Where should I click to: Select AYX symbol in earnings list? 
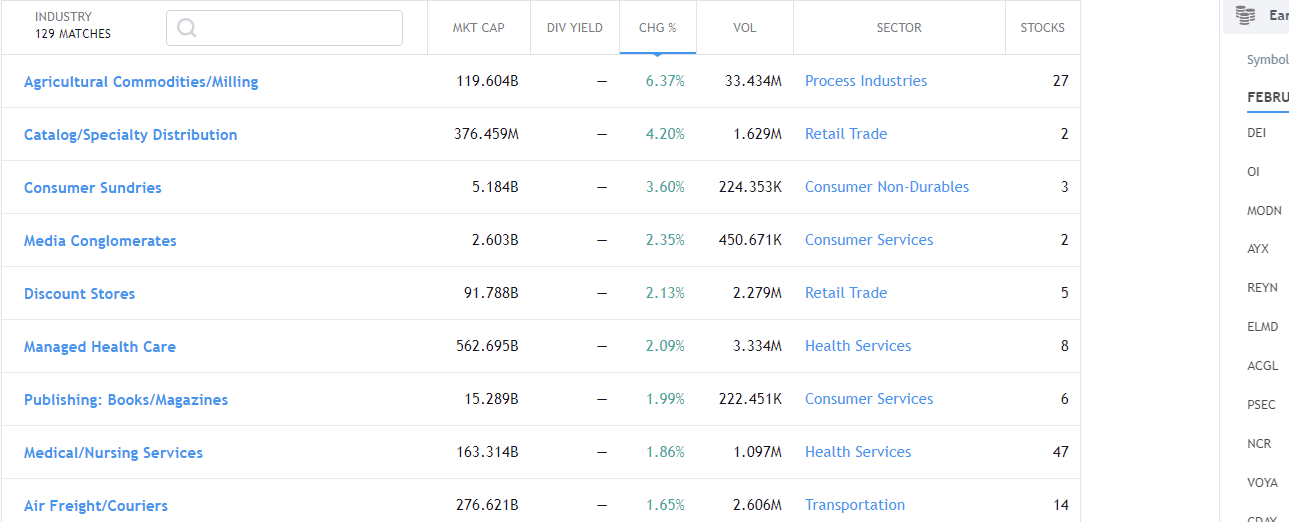(x=1258, y=249)
